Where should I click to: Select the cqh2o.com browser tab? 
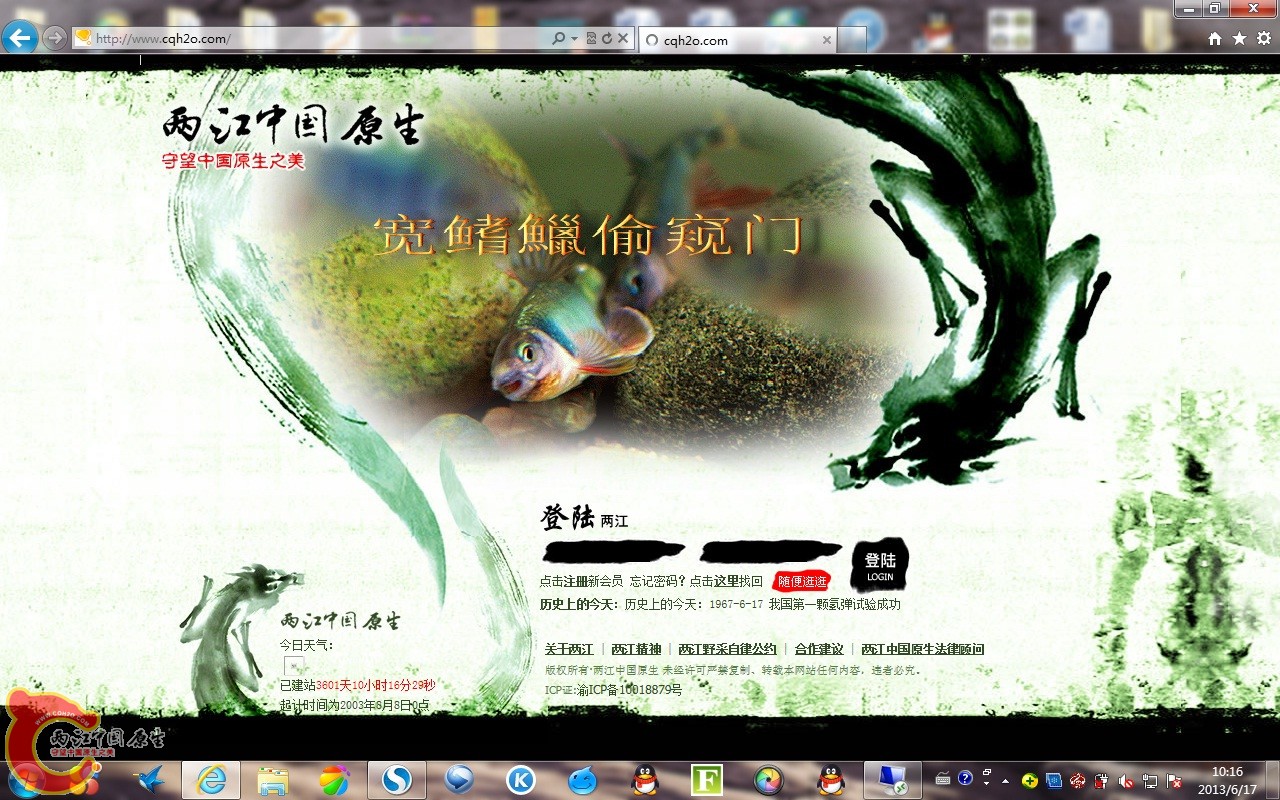click(x=736, y=40)
